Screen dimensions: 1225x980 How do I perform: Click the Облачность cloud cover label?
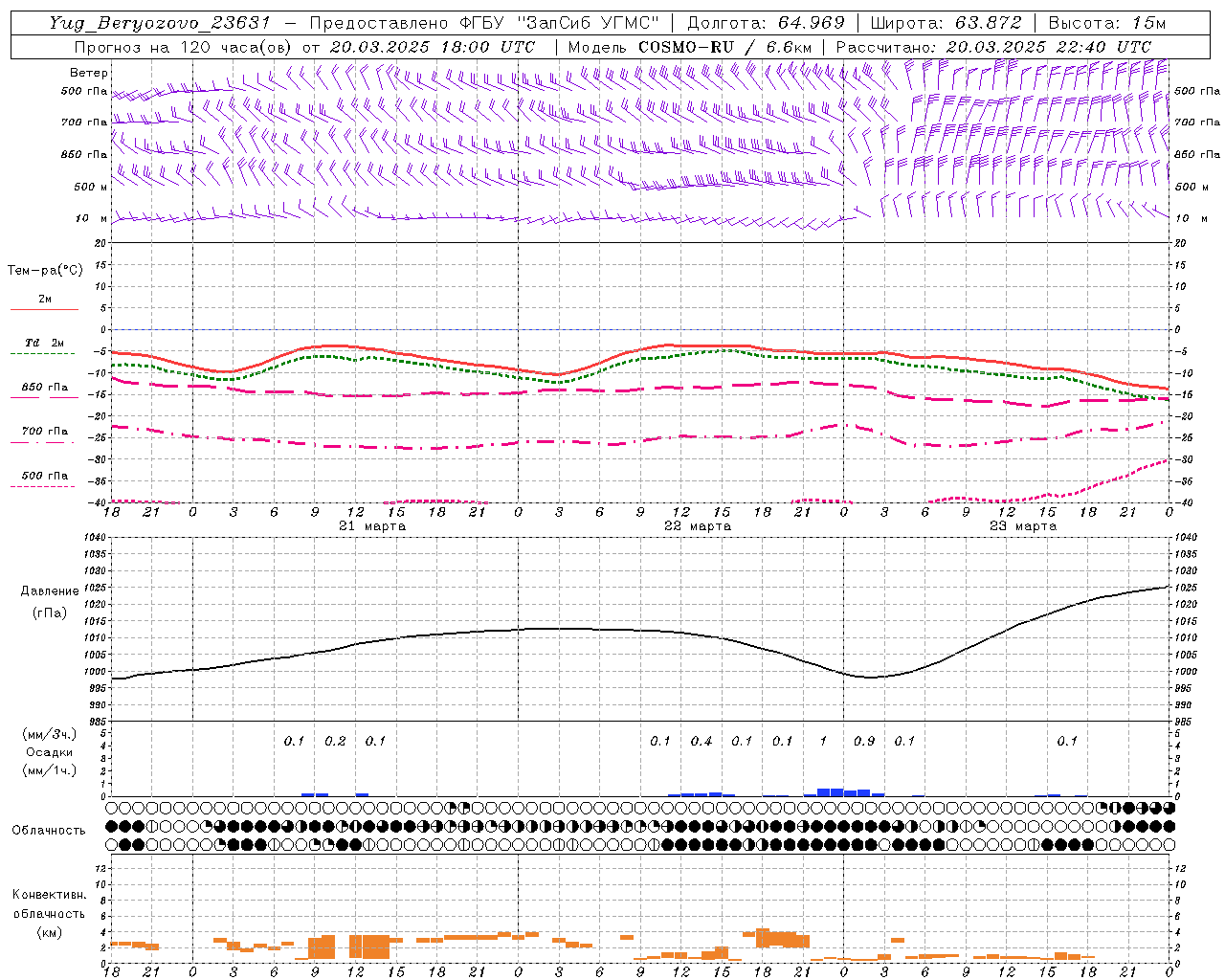click(x=49, y=831)
